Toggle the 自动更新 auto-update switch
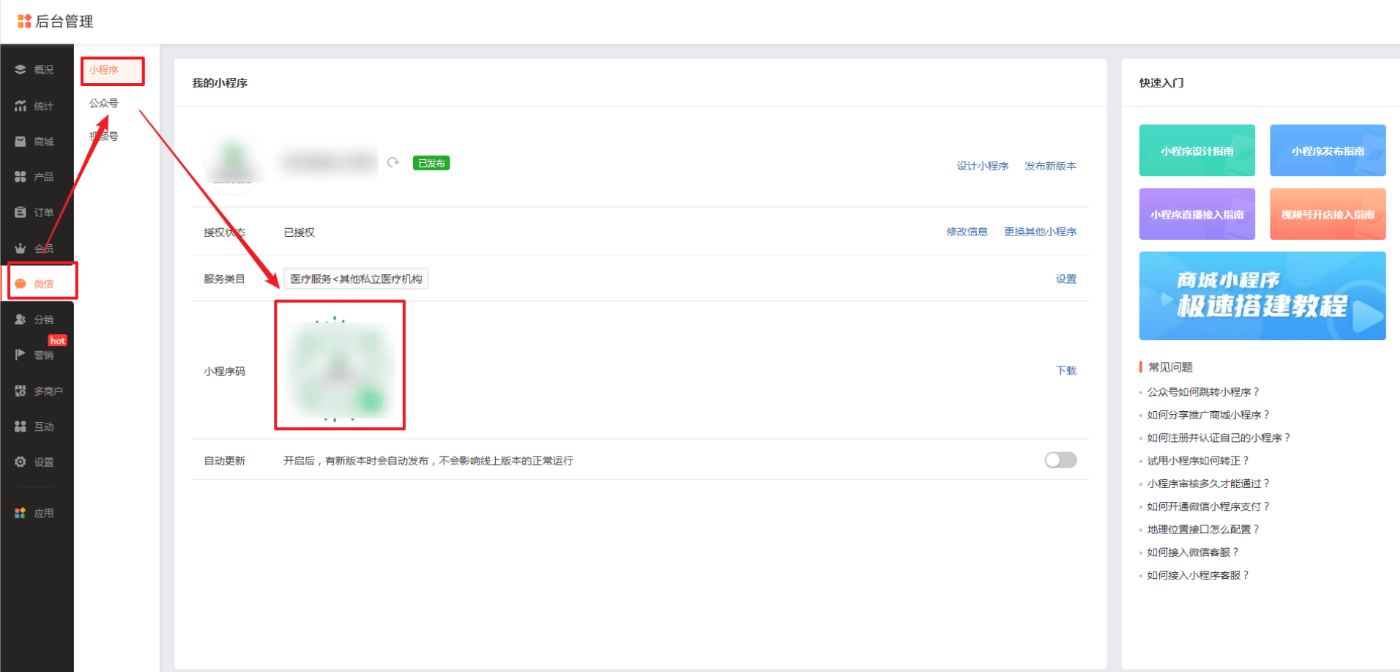 (1060, 460)
